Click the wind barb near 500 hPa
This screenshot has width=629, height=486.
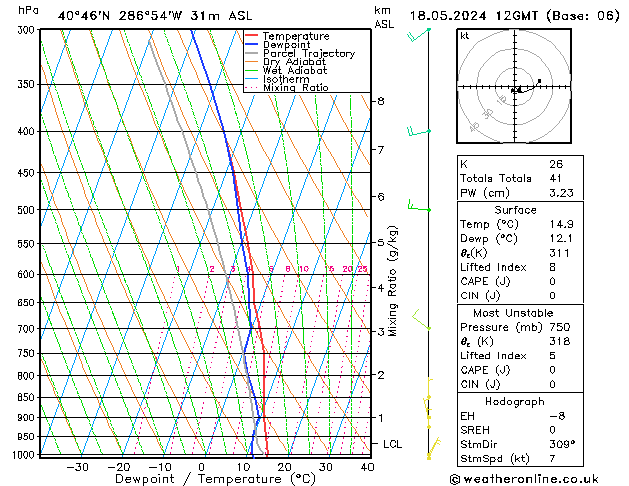point(418,206)
